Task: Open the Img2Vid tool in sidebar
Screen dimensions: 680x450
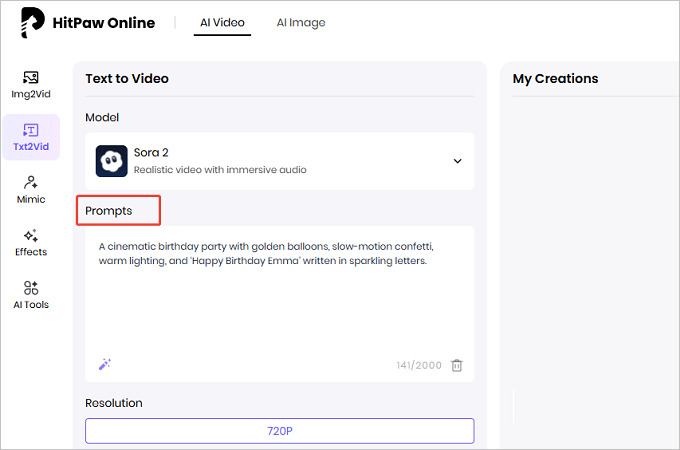Action: coord(30,84)
